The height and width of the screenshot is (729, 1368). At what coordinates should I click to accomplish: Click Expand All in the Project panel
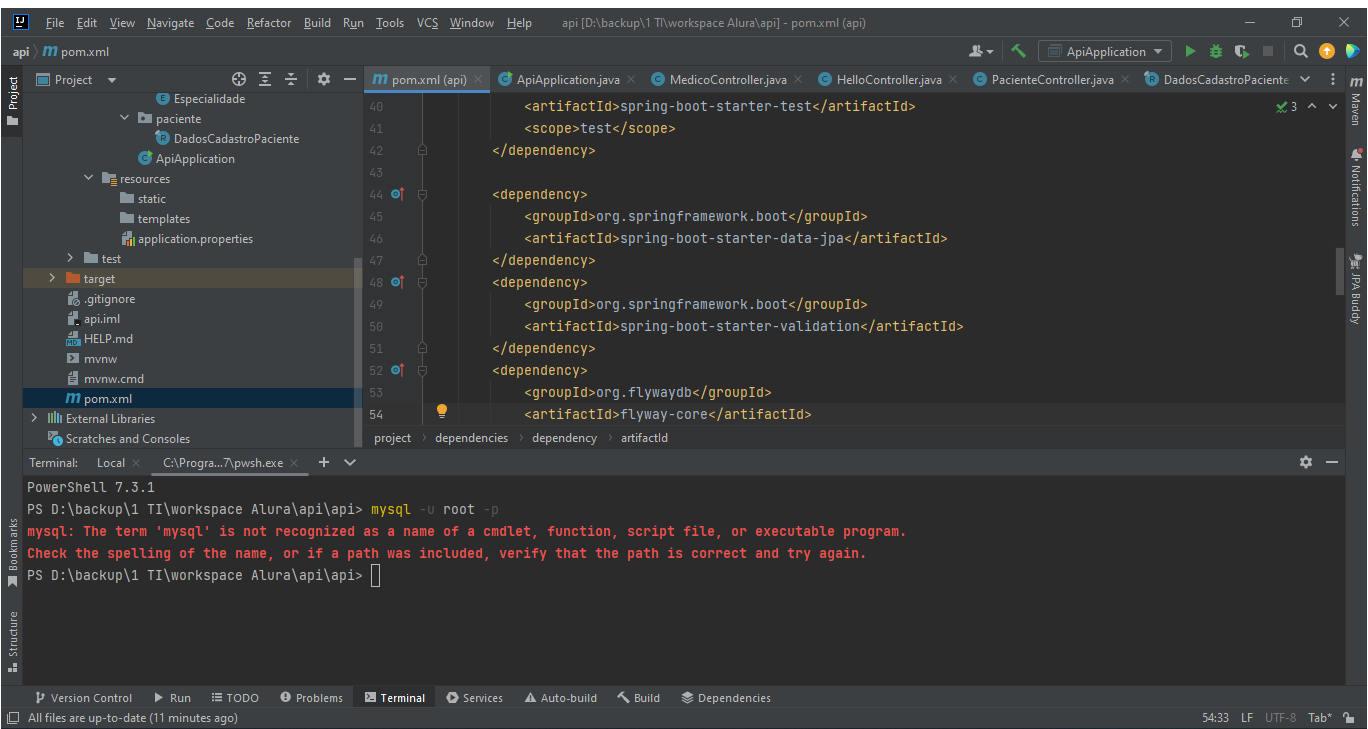265,79
